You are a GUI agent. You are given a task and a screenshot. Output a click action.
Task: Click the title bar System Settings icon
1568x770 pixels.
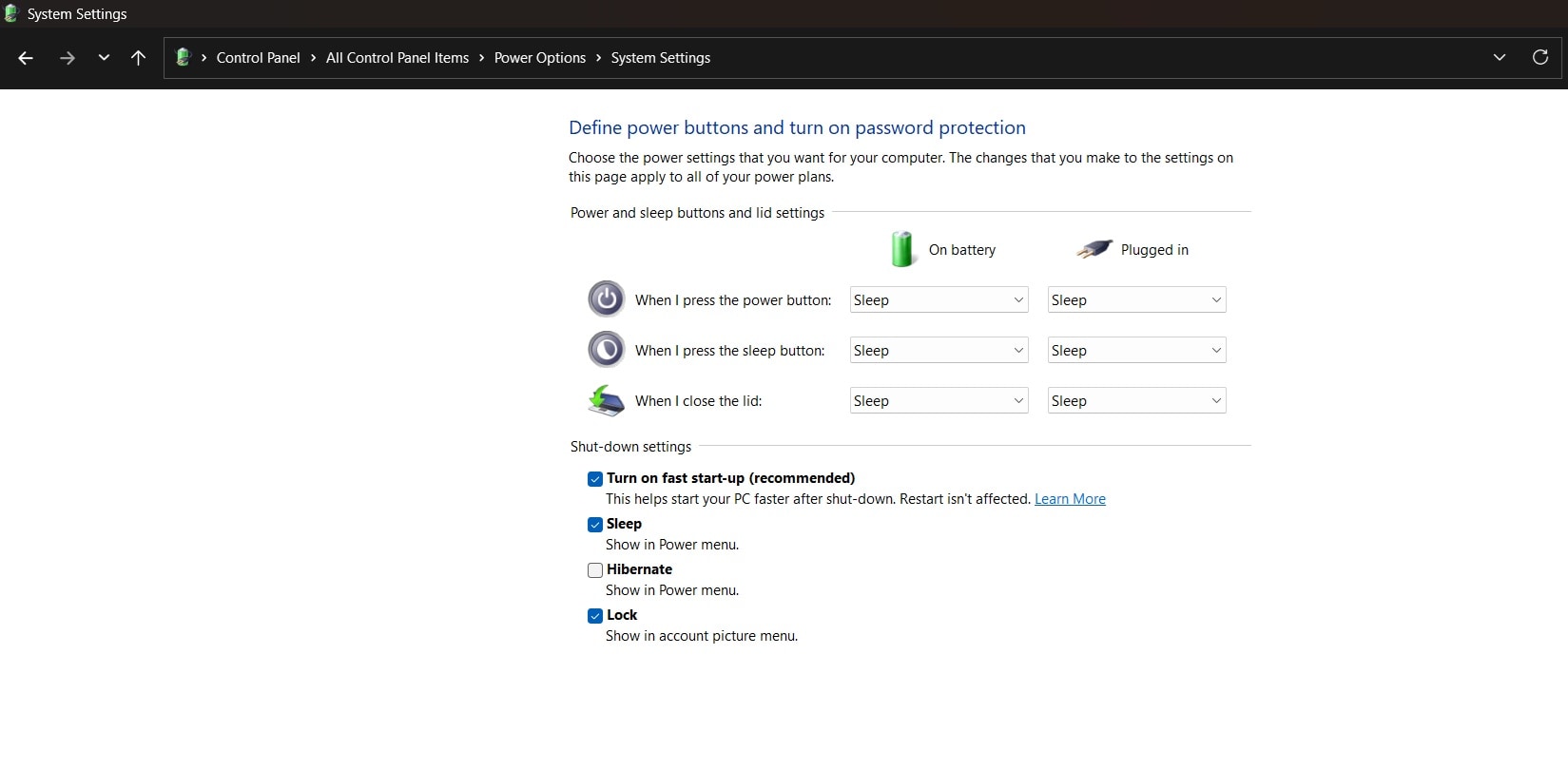pyautogui.click(x=10, y=13)
